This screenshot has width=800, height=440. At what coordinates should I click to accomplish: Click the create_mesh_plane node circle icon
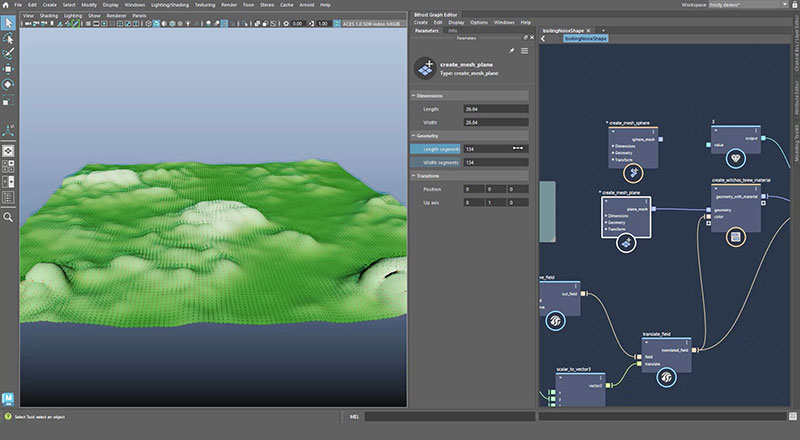point(626,242)
